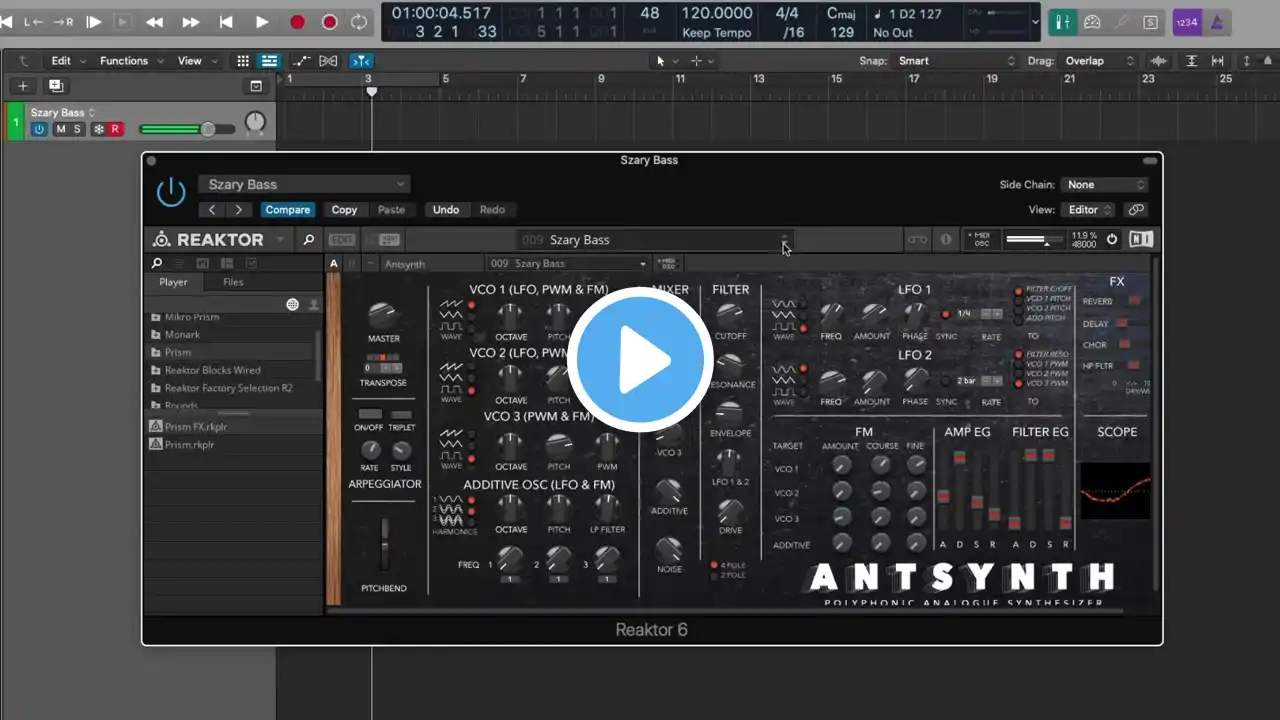Adjust the PITCHBEND slider
The height and width of the screenshot is (720, 1280).
[x=384, y=545]
